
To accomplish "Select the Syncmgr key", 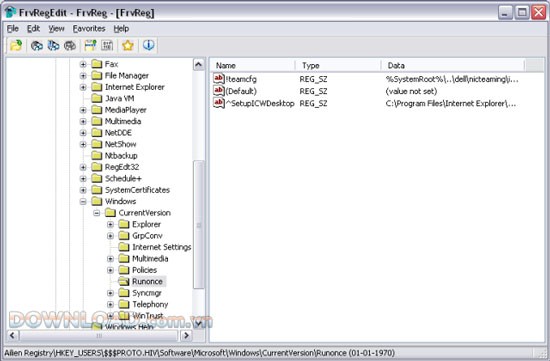I will [x=147, y=293].
